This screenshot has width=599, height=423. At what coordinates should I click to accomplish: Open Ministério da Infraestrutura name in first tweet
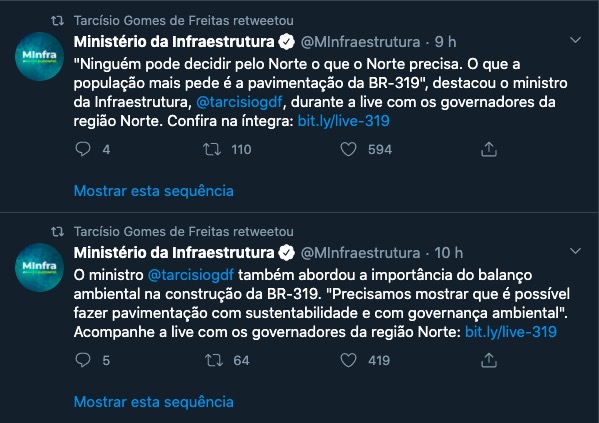coord(174,42)
